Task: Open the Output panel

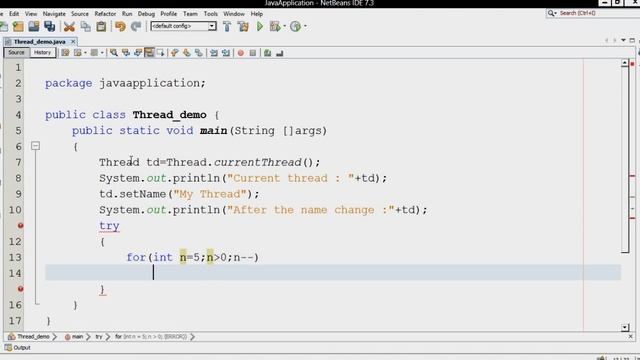Action: [x=18, y=348]
